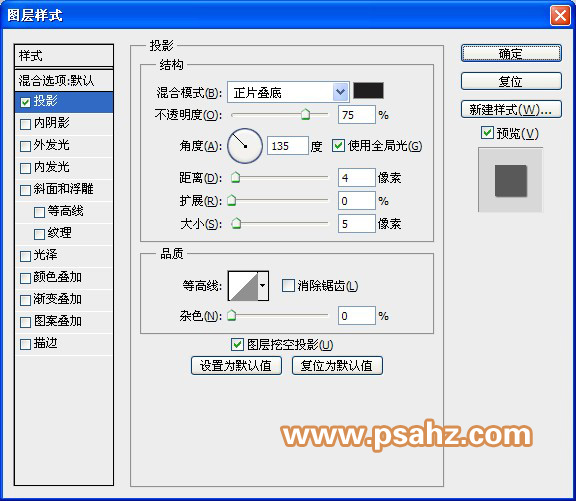The image size is (576, 501).
Task: Click the 距离 value field showing 4
Action: point(357,178)
